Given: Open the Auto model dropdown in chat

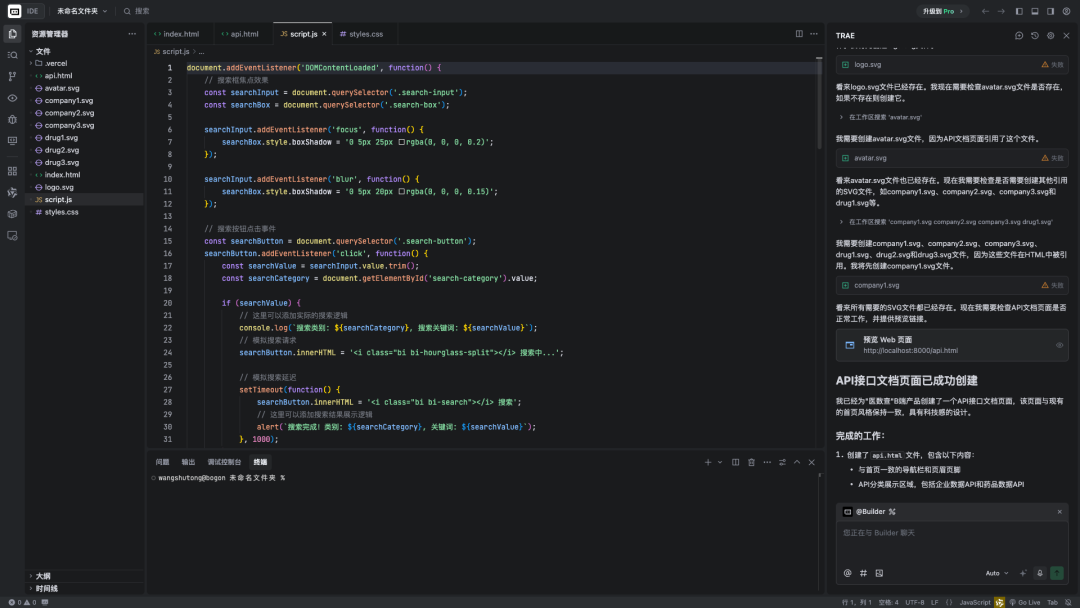Looking at the screenshot, I should pos(997,573).
